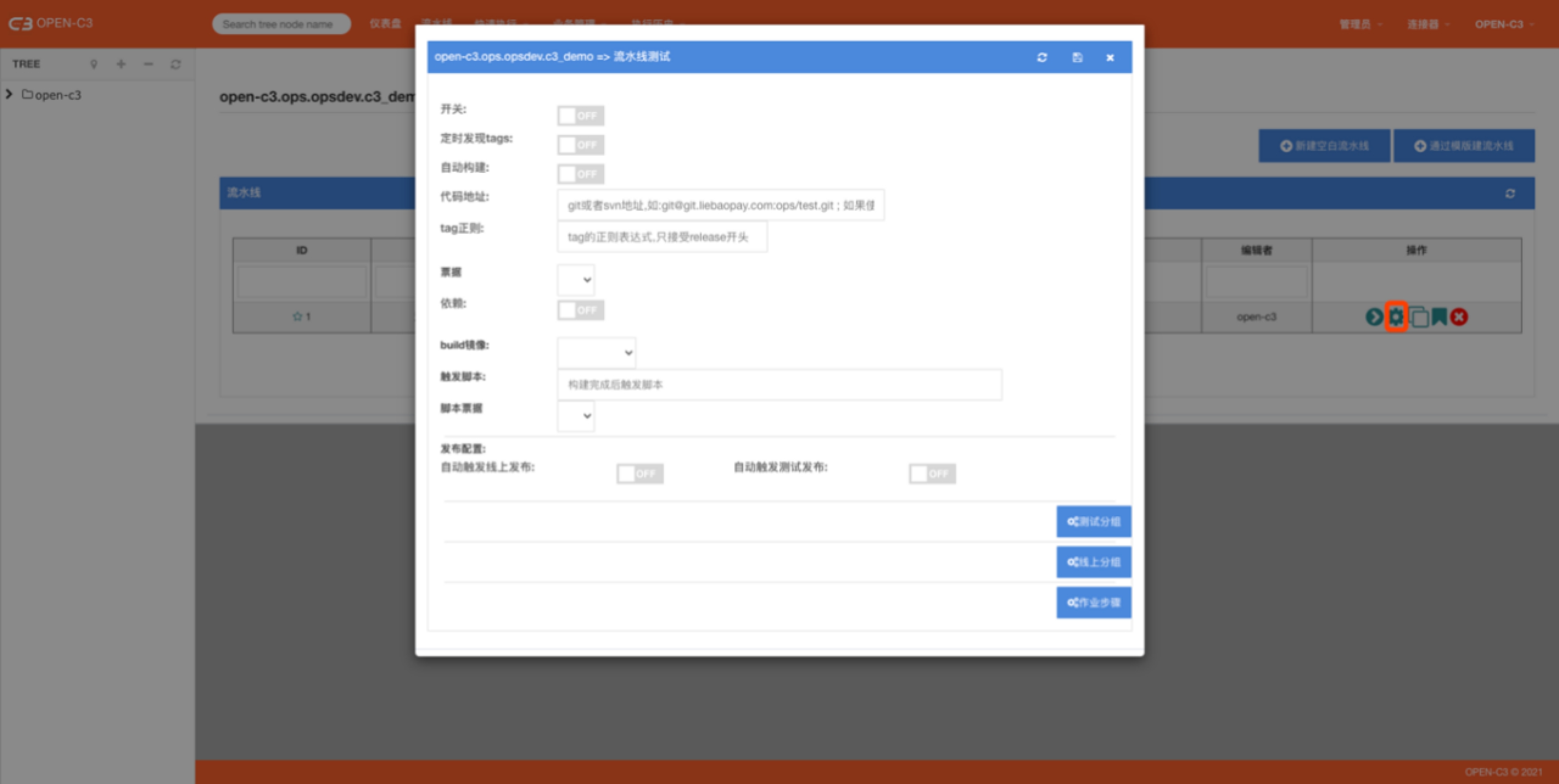Click the save icon in modal header
Image resolution: width=1559 pixels, height=784 pixels.
coord(1077,57)
